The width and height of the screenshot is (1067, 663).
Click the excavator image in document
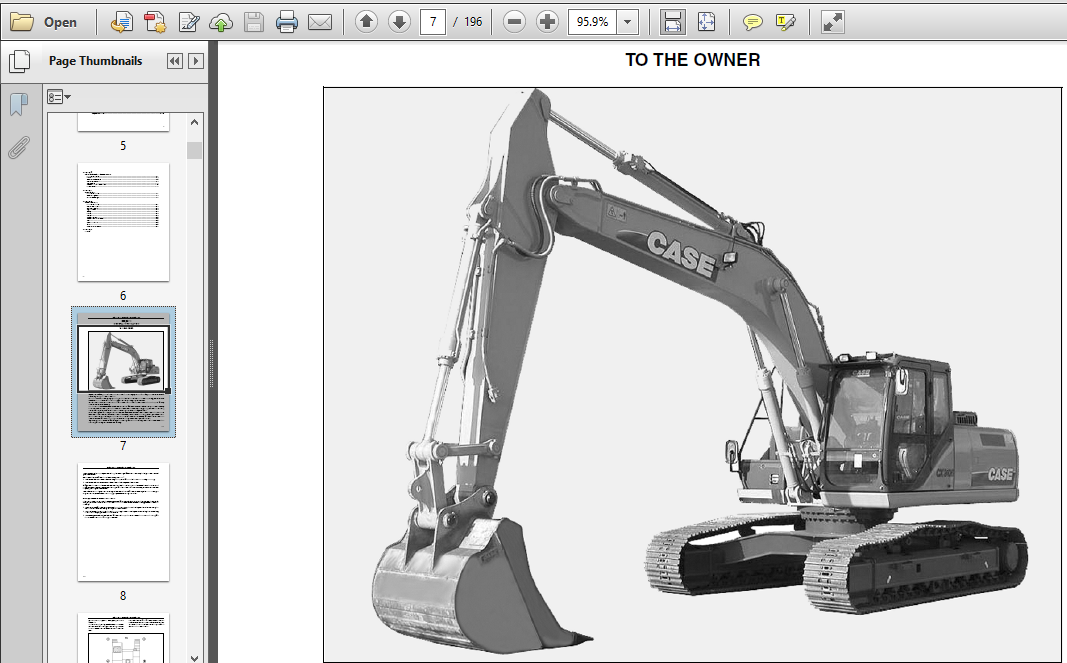(x=692, y=374)
